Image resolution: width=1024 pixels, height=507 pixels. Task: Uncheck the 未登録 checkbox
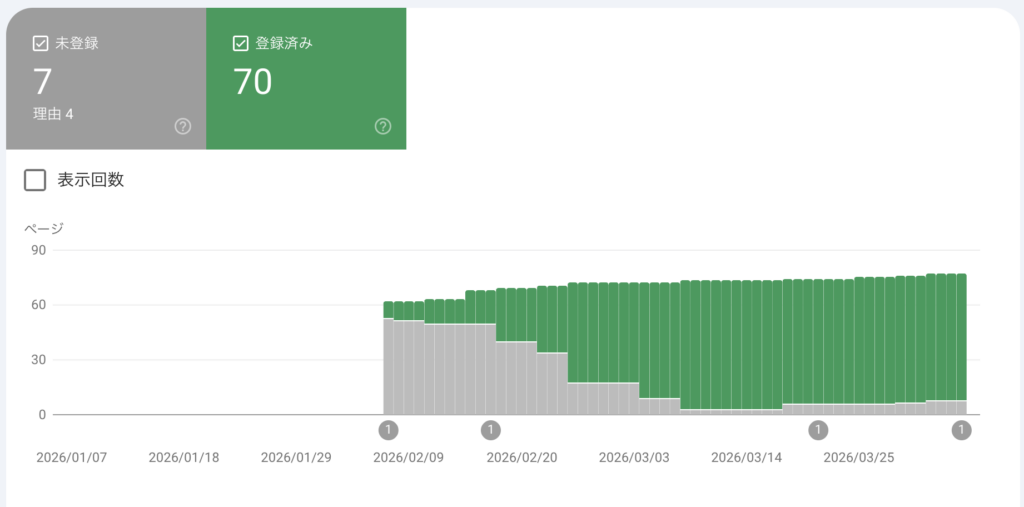(x=41, y=43)
